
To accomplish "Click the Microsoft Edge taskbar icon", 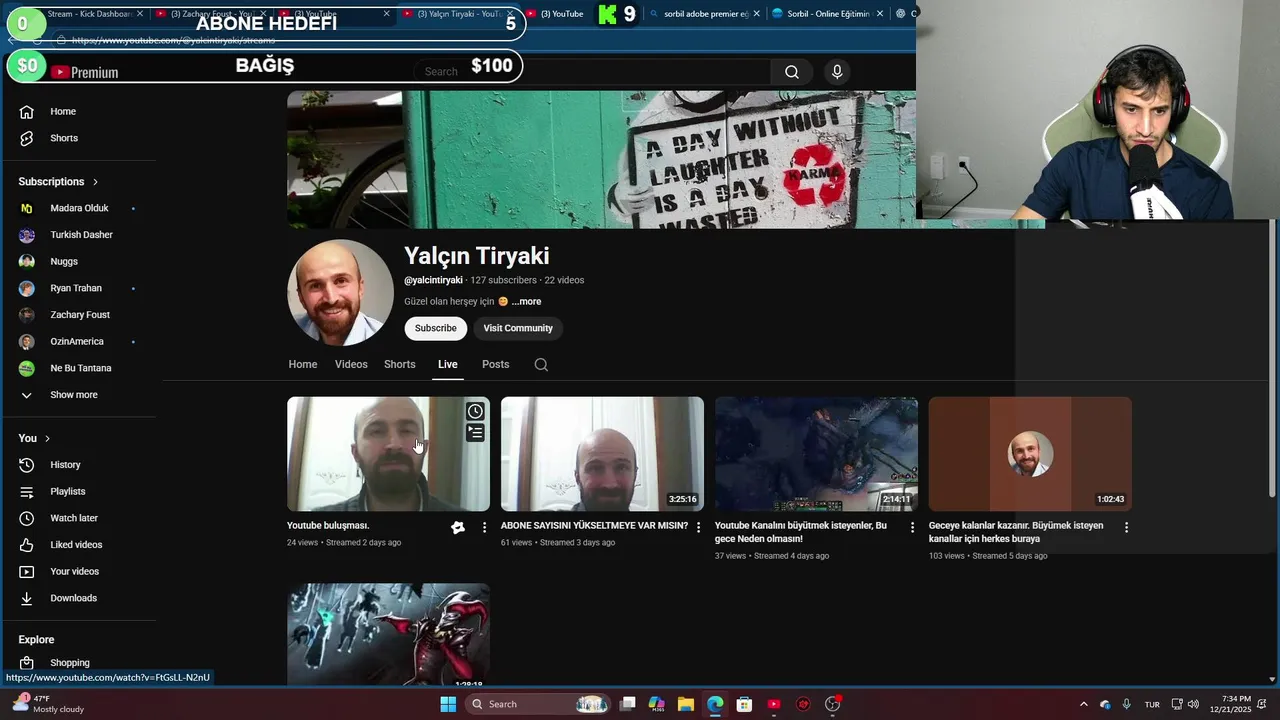I will coord(715,704).
